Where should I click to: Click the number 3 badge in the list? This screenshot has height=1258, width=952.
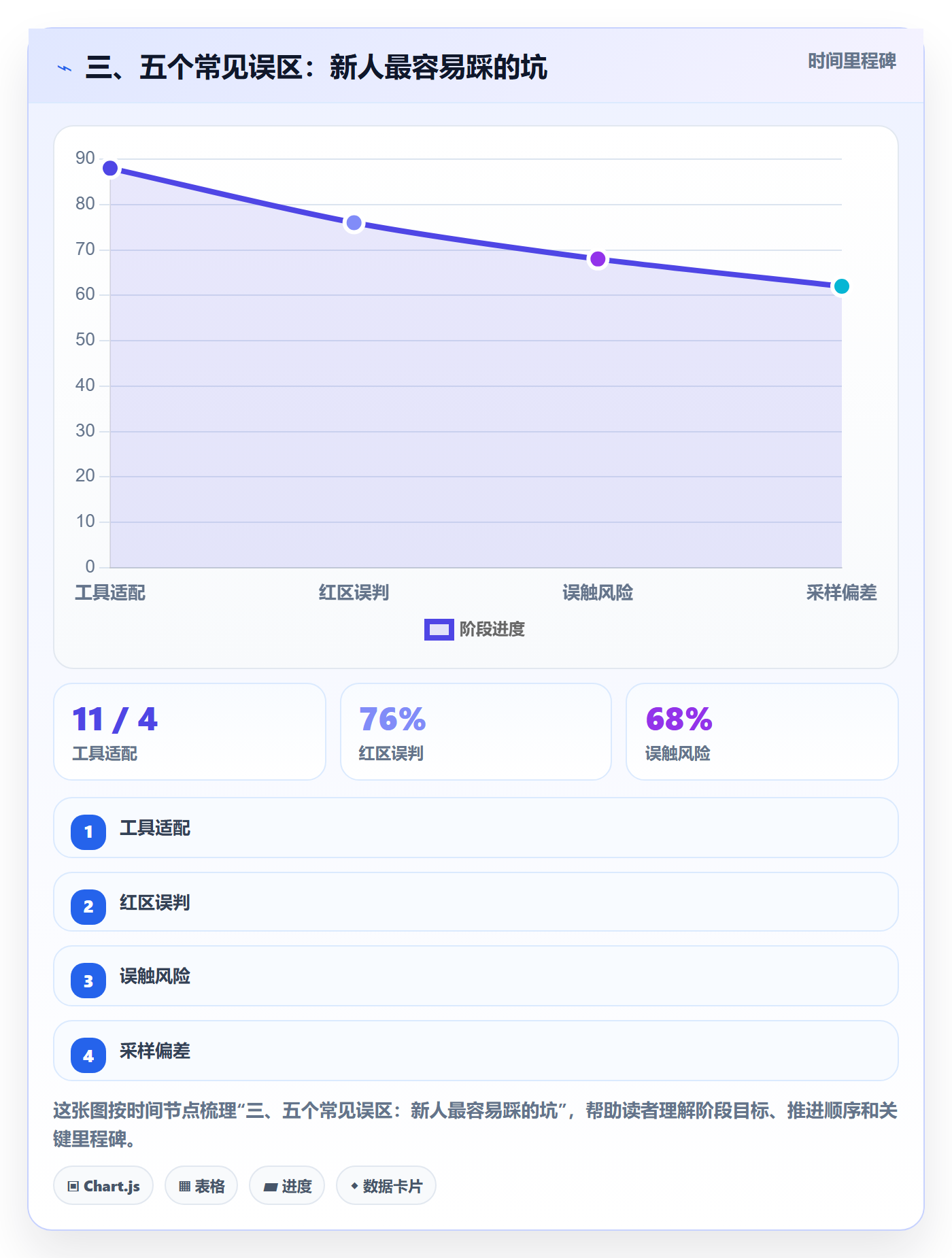[88, 981]
